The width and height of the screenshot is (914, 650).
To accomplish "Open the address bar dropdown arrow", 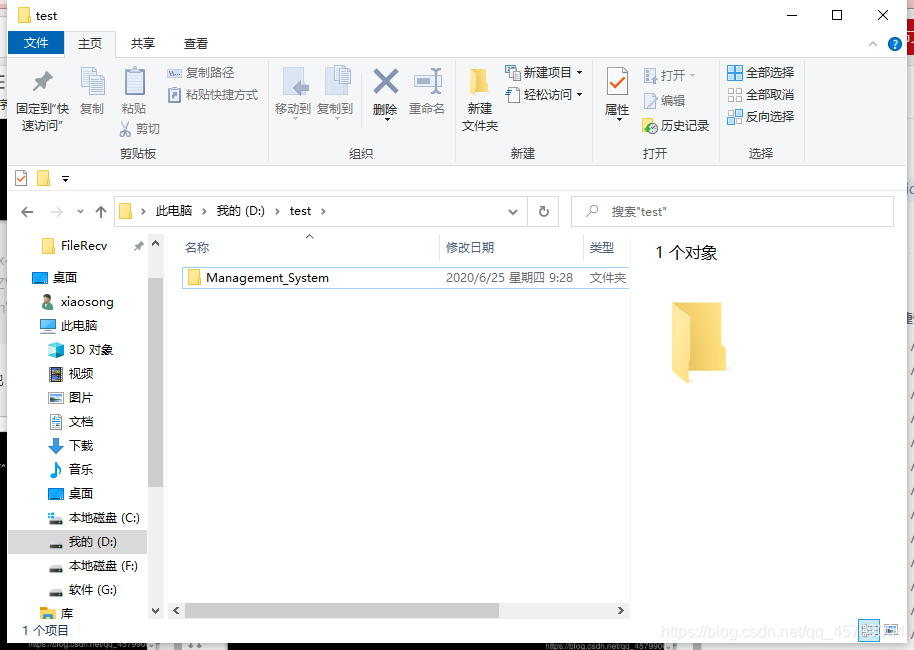I will (x=512, y=211).
